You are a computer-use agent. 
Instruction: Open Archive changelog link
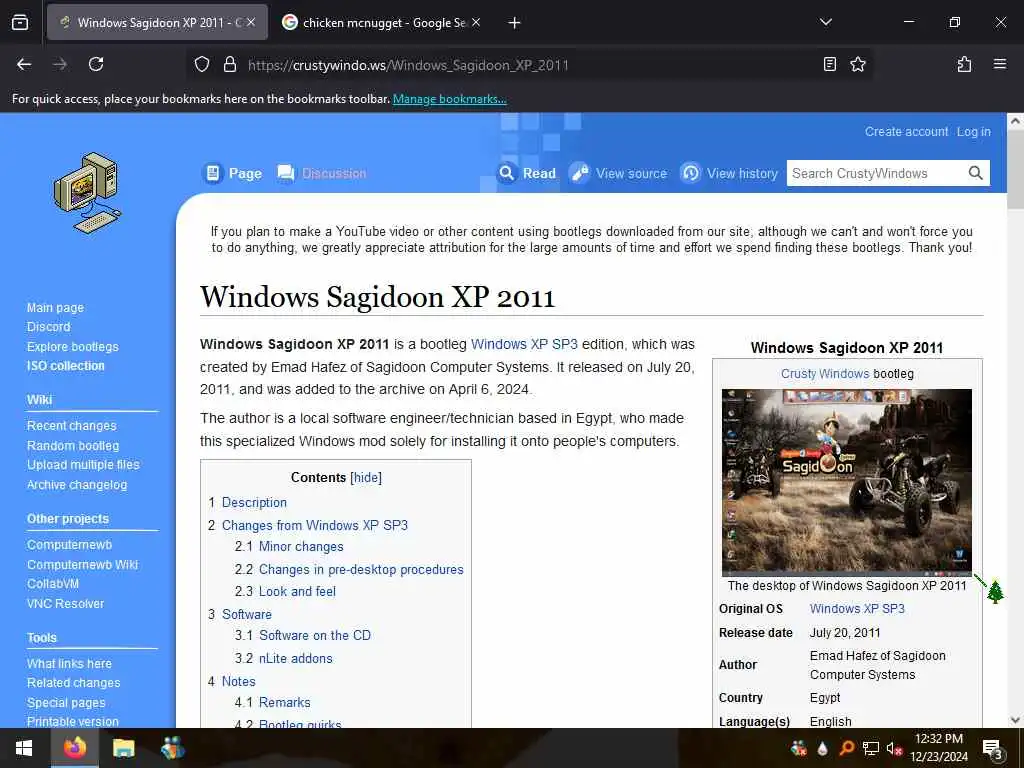76,485
